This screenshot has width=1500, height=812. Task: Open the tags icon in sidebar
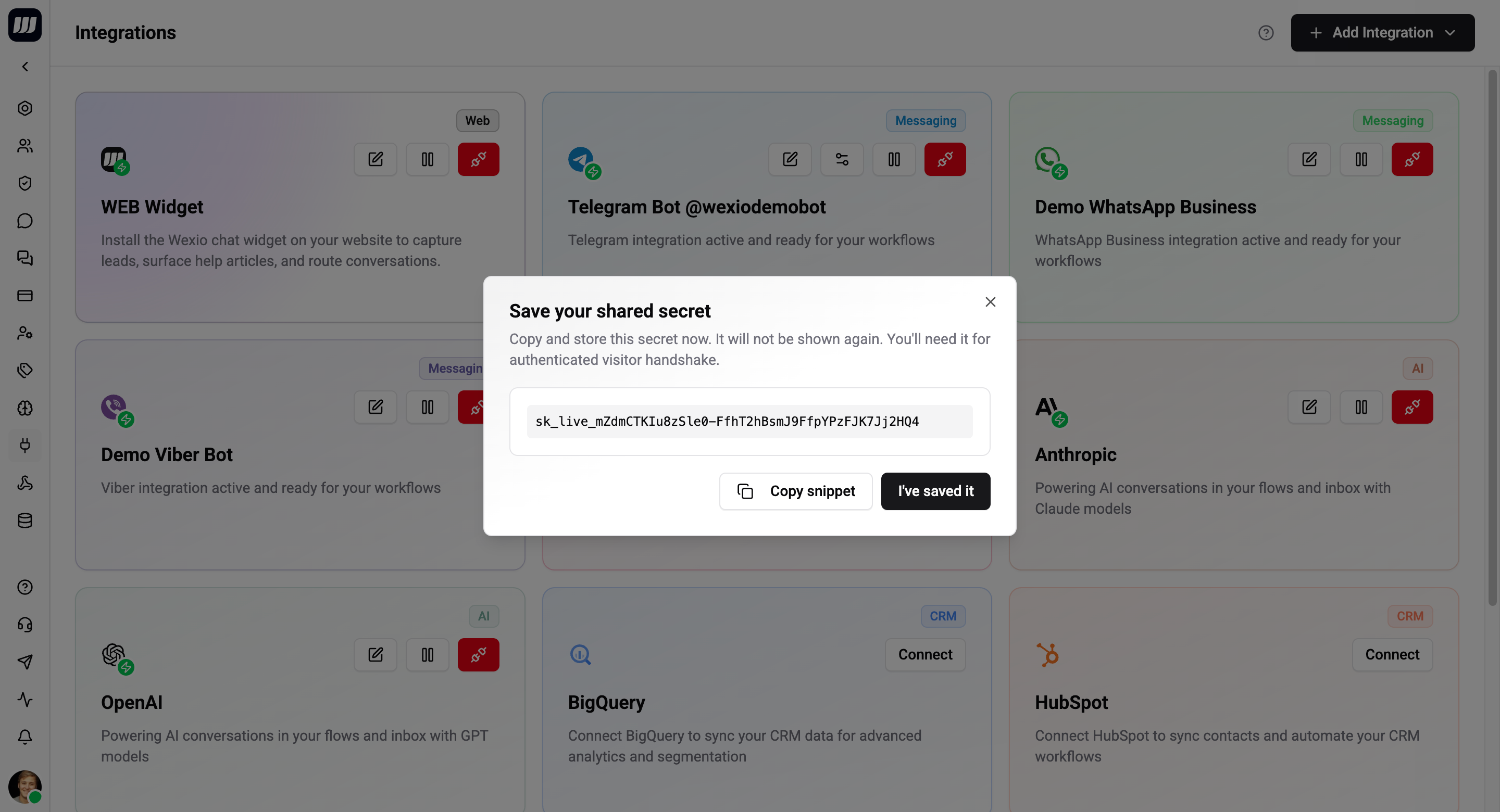(25, 370)
